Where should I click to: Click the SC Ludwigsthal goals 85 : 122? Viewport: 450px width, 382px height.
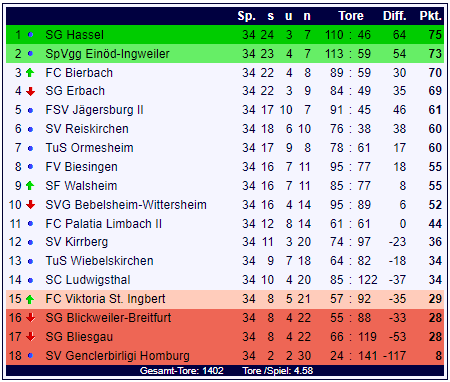click(354, 280)
